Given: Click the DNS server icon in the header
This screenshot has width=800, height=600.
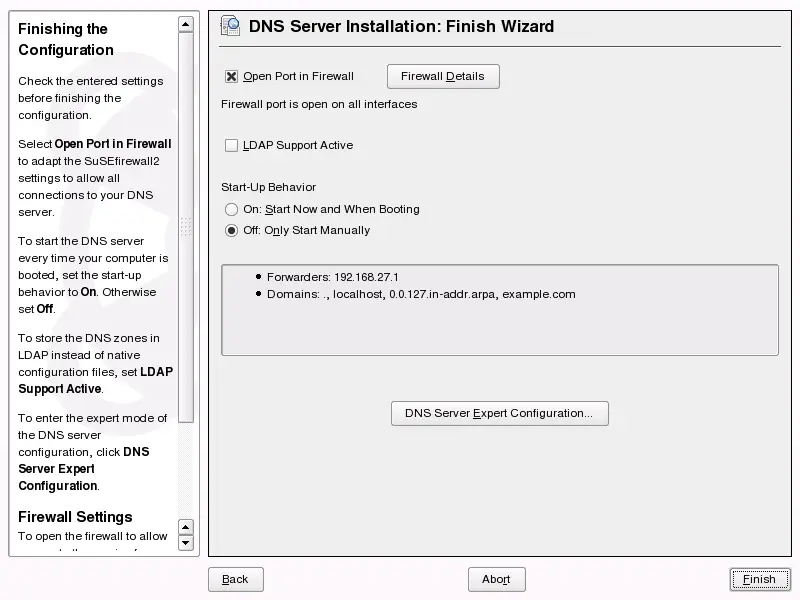Looking at the screenshot, I should coord(230,26).
